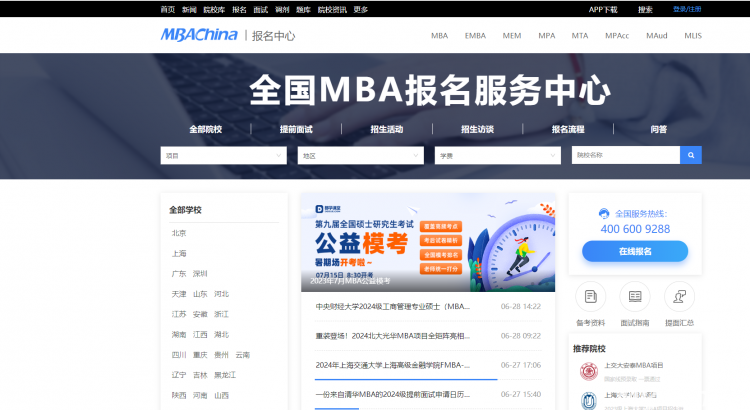Select the MPAcc program tab
Image resolution: width=750 pixels, height=410 pixels.
[617, 35]
